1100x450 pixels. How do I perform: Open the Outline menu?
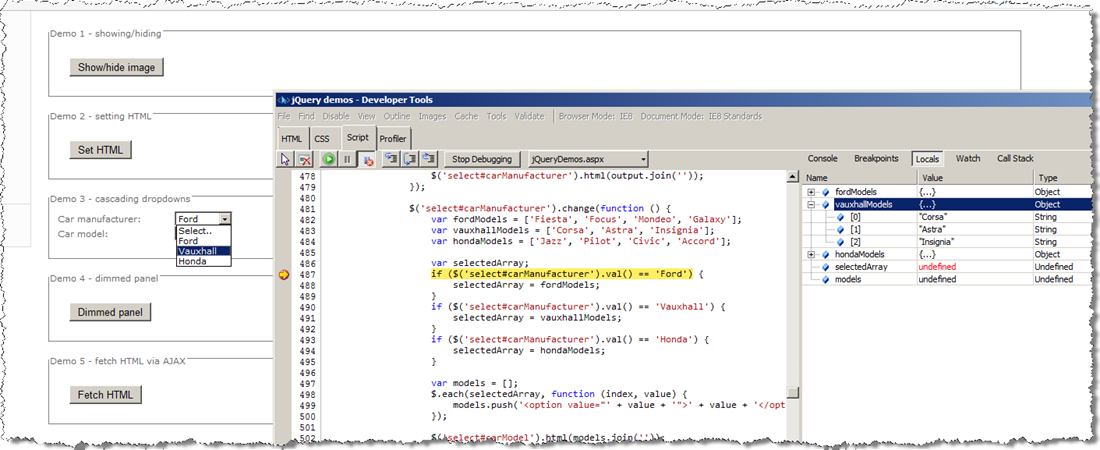397,116
